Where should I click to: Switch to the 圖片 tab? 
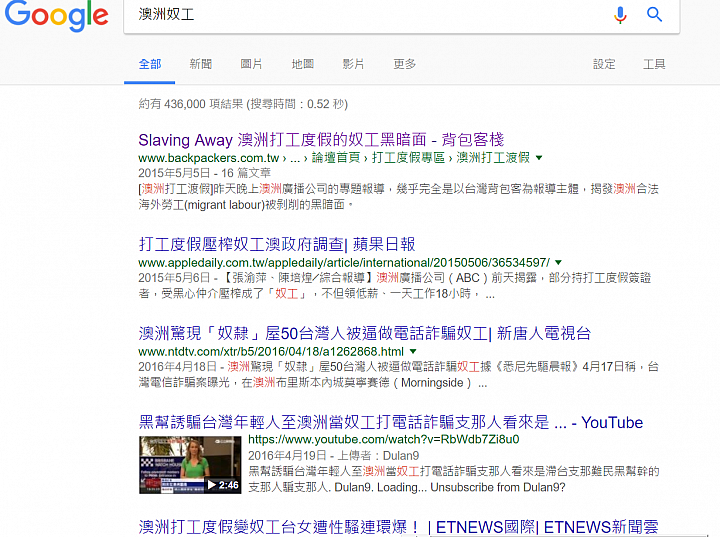point(252,64)
